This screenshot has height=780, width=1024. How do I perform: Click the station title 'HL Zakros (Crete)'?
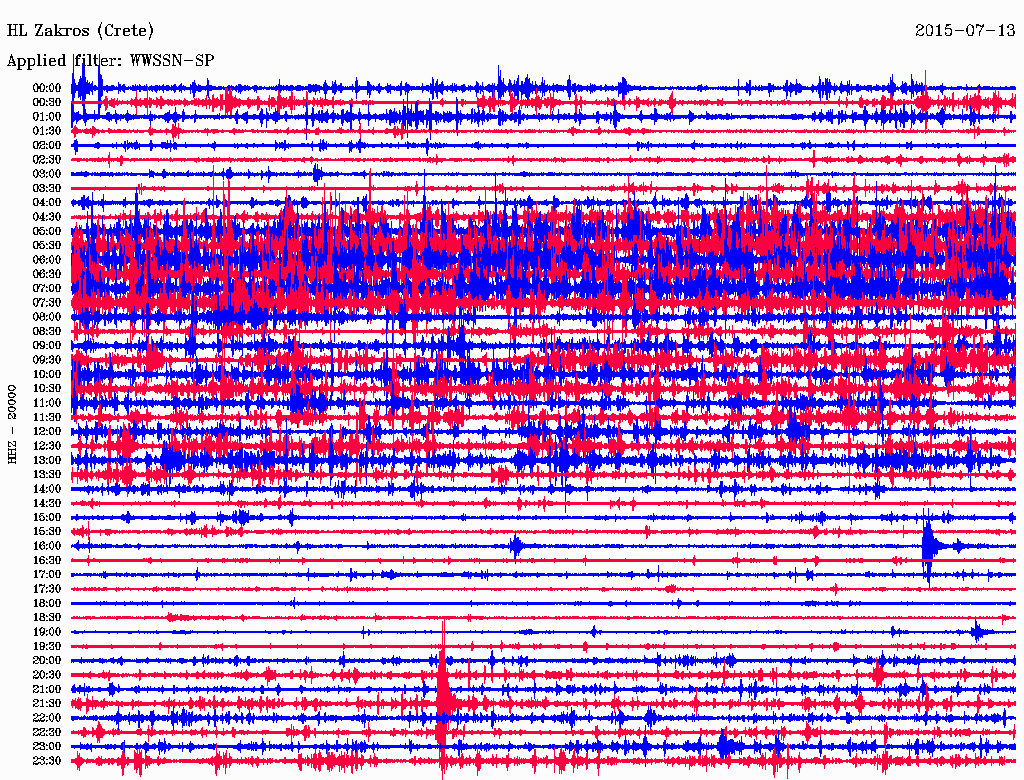click(80, 30)
